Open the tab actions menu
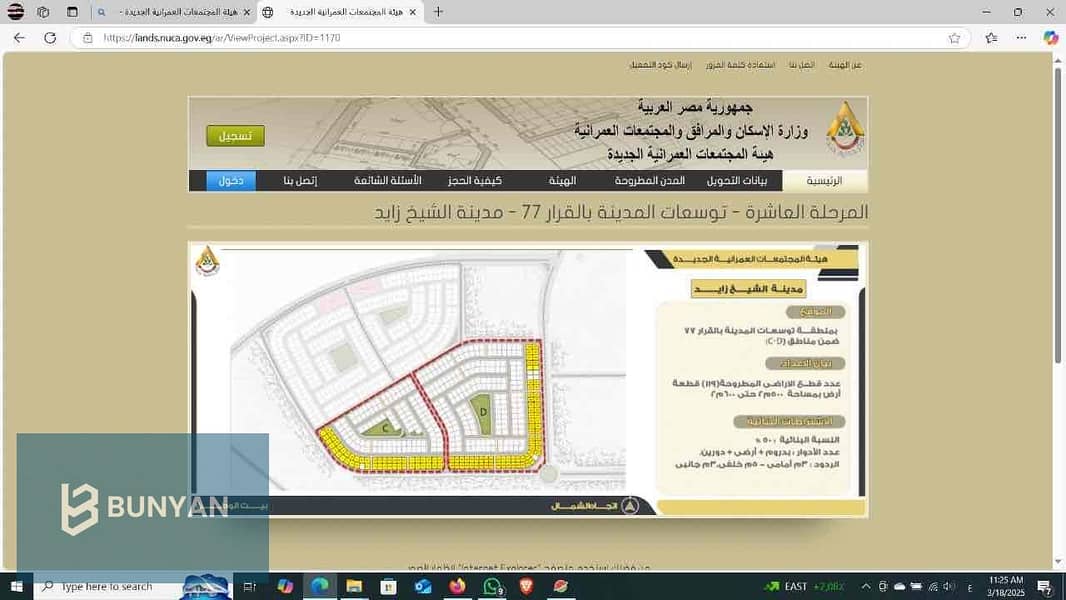The width and height of the screenshot is (1066, 600). pyautogui.click(x=72, y=12)
